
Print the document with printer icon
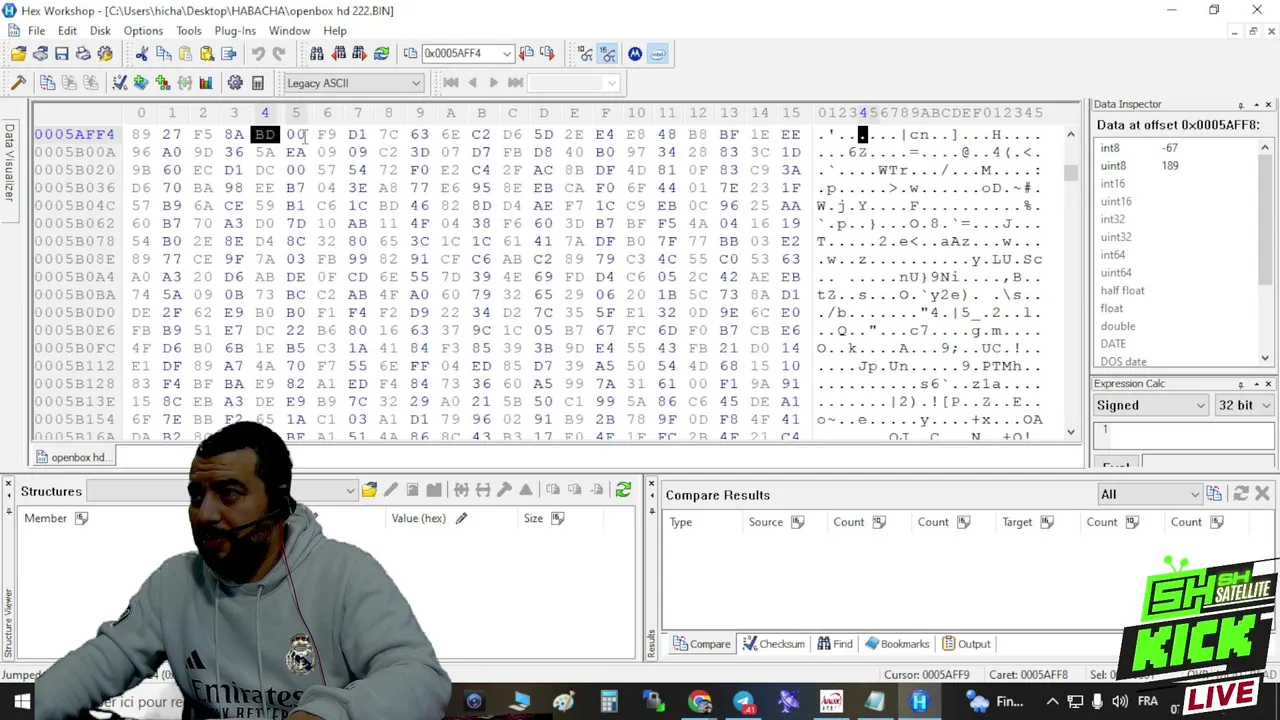[83, 54]
